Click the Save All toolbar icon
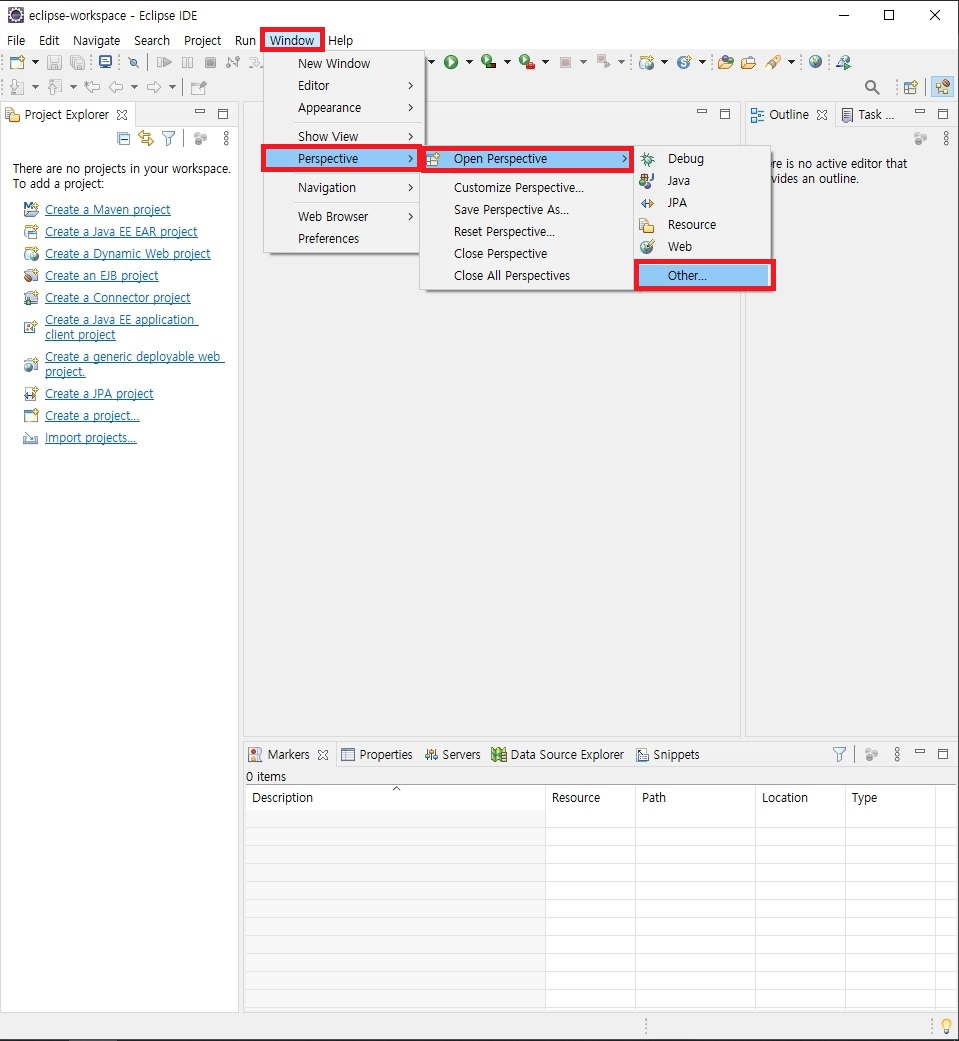959x1041 pixels. (x=78, y=62)
